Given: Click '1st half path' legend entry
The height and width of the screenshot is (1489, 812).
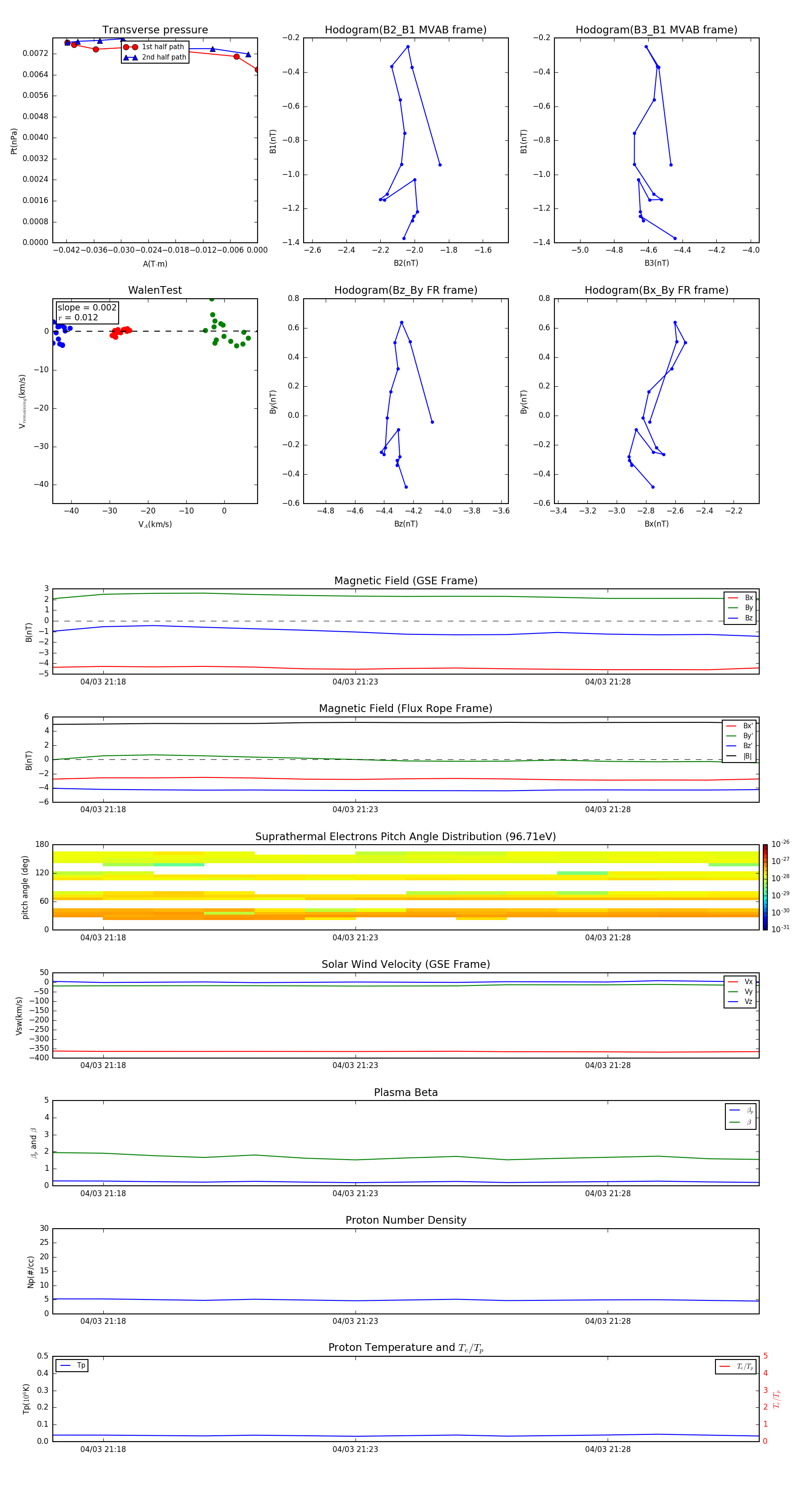Looking at the screenshot, I should (x=154, y=47).
